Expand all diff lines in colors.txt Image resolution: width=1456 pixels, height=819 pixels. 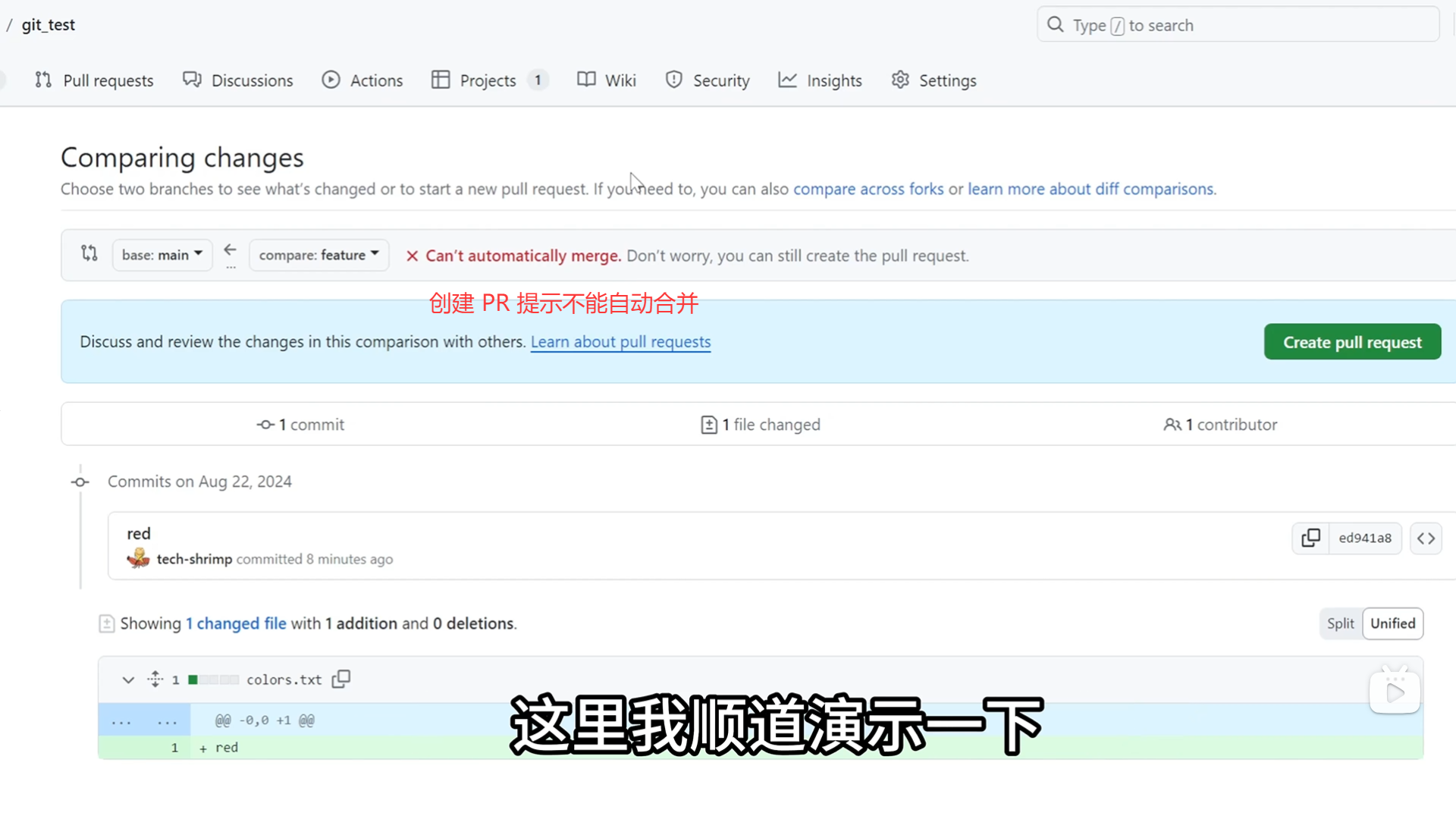[155, 679]
